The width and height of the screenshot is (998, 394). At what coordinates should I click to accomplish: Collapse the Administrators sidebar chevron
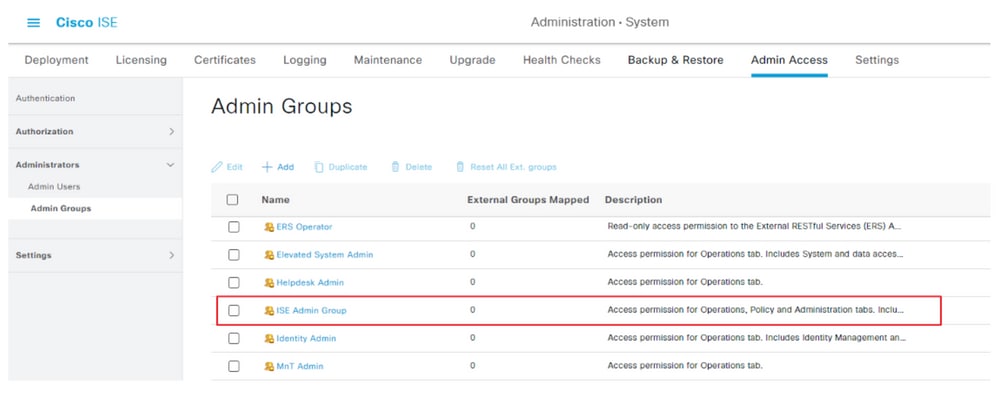coord(170,165)
